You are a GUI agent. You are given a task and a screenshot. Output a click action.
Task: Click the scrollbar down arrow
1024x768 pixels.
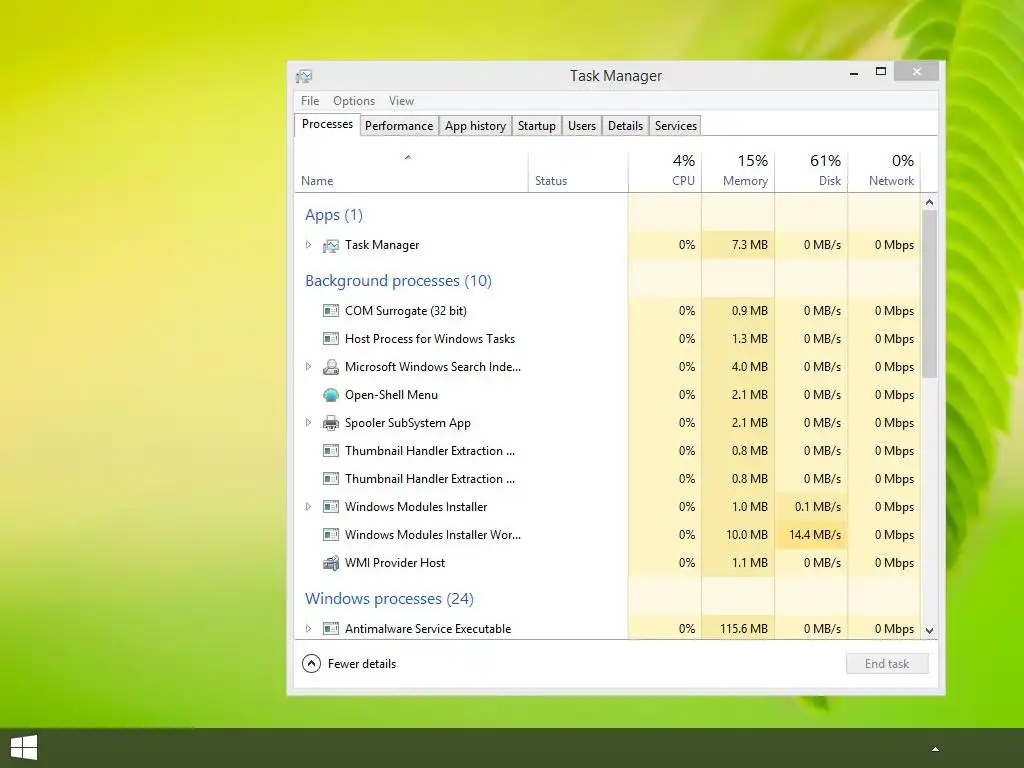pyautogui.click(x=929, y=631)
